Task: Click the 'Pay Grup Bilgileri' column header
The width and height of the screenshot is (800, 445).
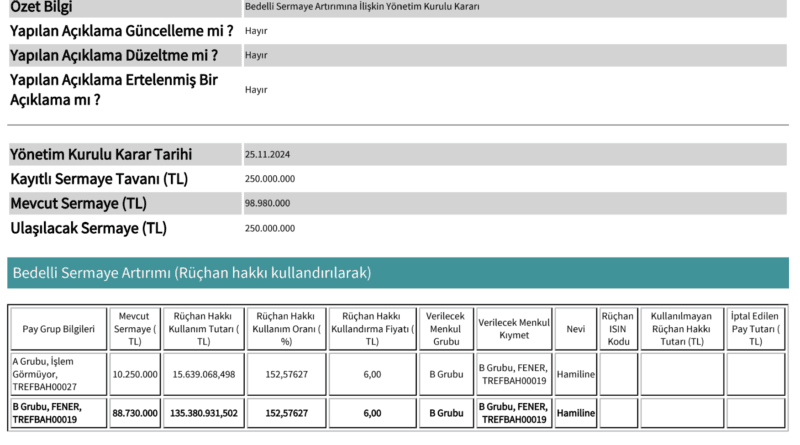Action: pos(59,329)
